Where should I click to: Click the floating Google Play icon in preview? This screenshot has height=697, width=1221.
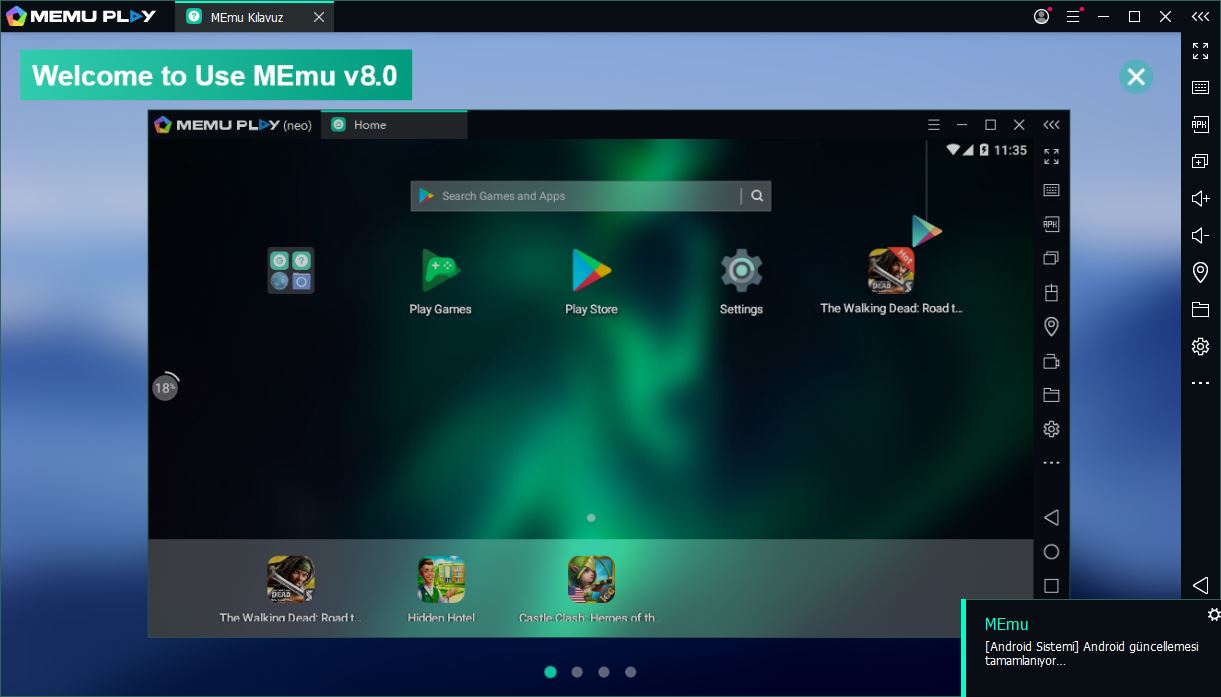(x=927, y=231)
